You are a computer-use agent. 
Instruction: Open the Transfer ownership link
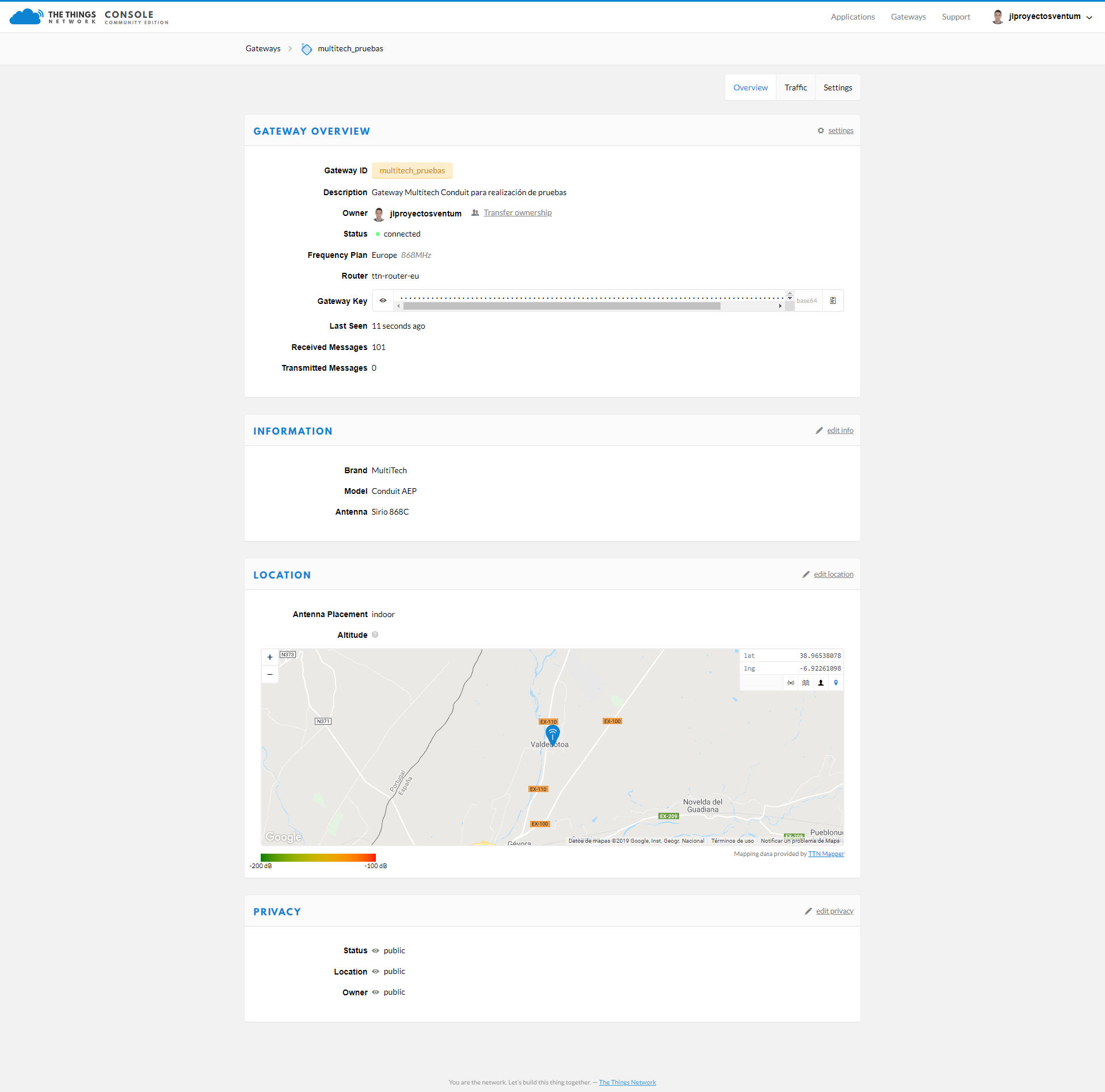click(517, 212)
